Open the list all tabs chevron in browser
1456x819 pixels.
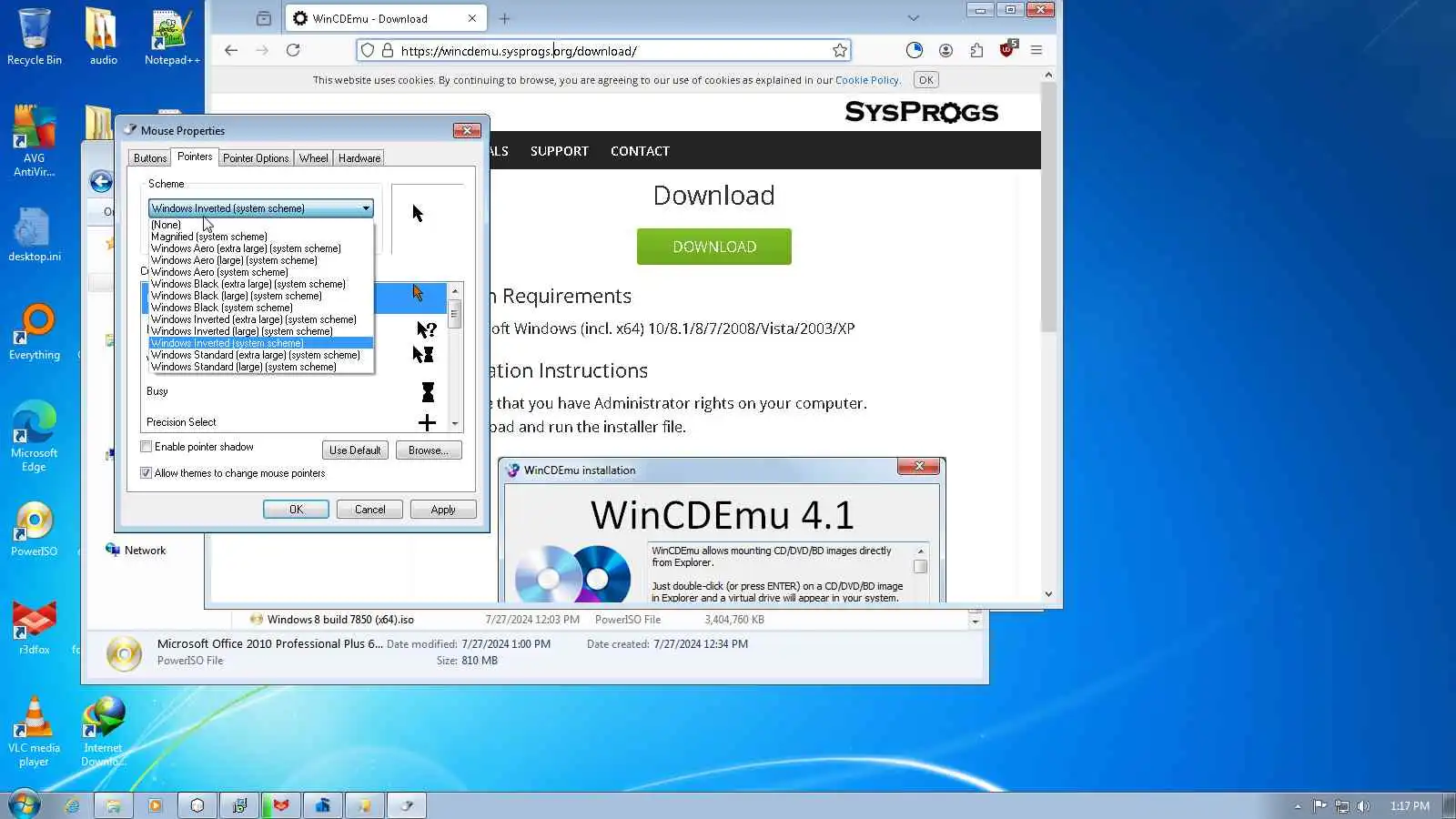click(x=914, y=18)
